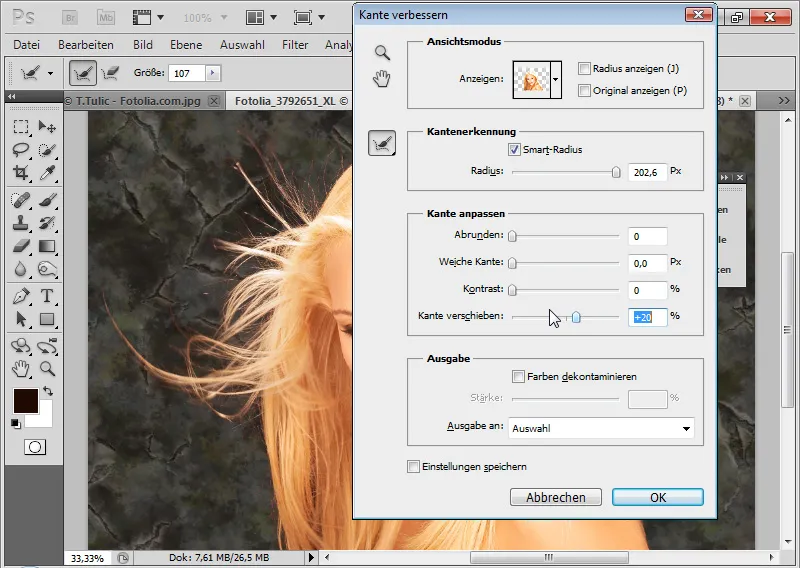800x568 pixels.
Task: Launch Mini Bridge from application bar
Action: (x=106, y=18)
